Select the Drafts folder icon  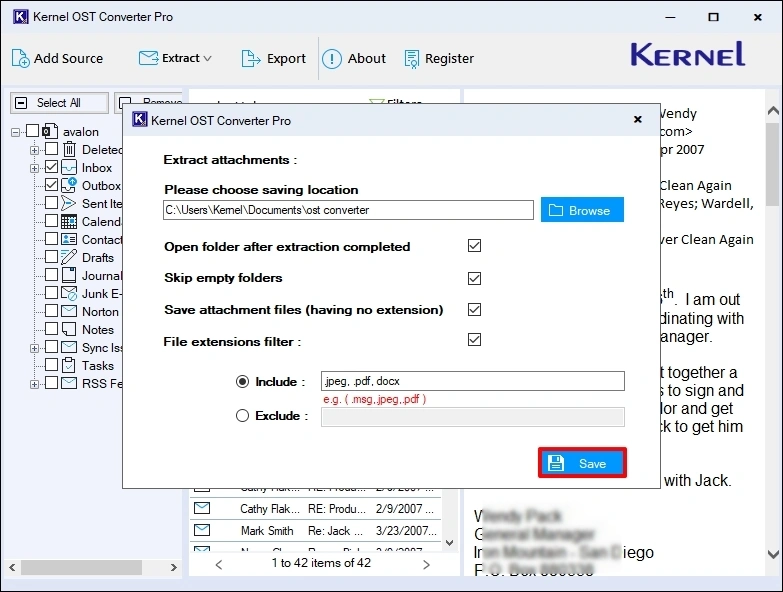click(x=69, y=258)
